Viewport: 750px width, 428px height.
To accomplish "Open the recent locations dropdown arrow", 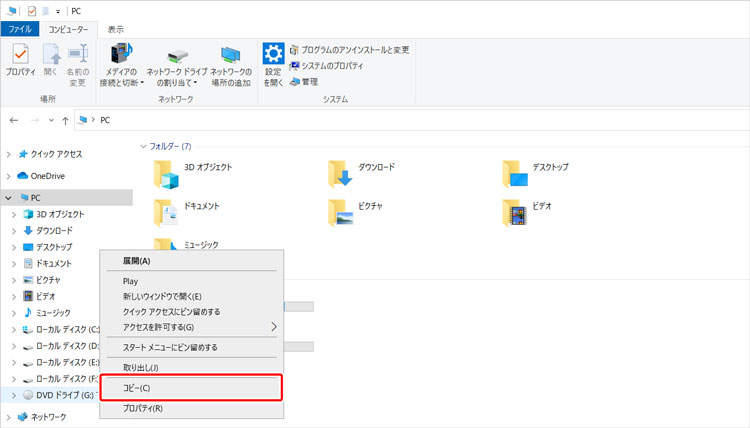I will tap(51, 121).
